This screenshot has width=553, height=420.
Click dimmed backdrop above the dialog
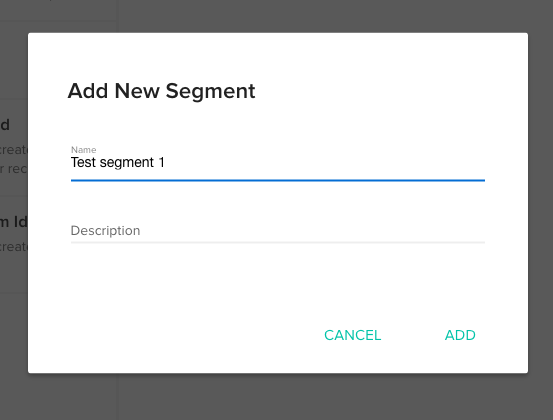point(278,16)
